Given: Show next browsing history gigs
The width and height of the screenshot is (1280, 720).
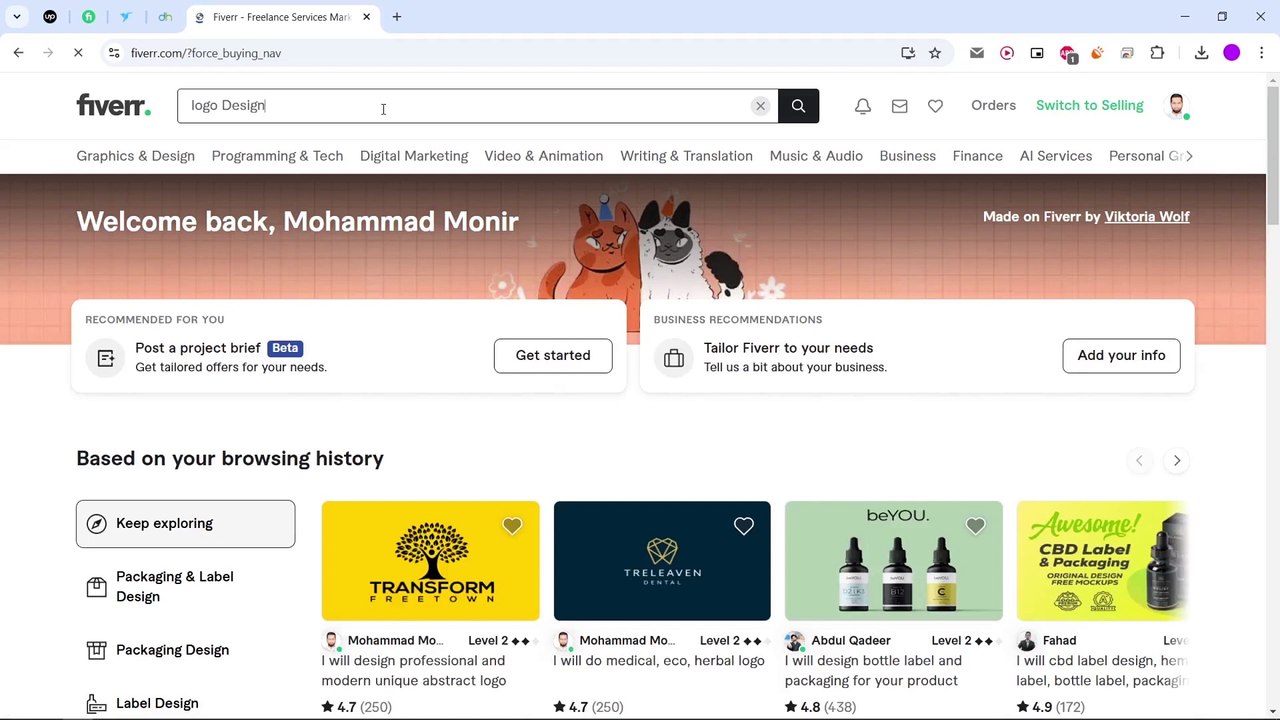Looking at the screenshot, I should [1177, 460].
